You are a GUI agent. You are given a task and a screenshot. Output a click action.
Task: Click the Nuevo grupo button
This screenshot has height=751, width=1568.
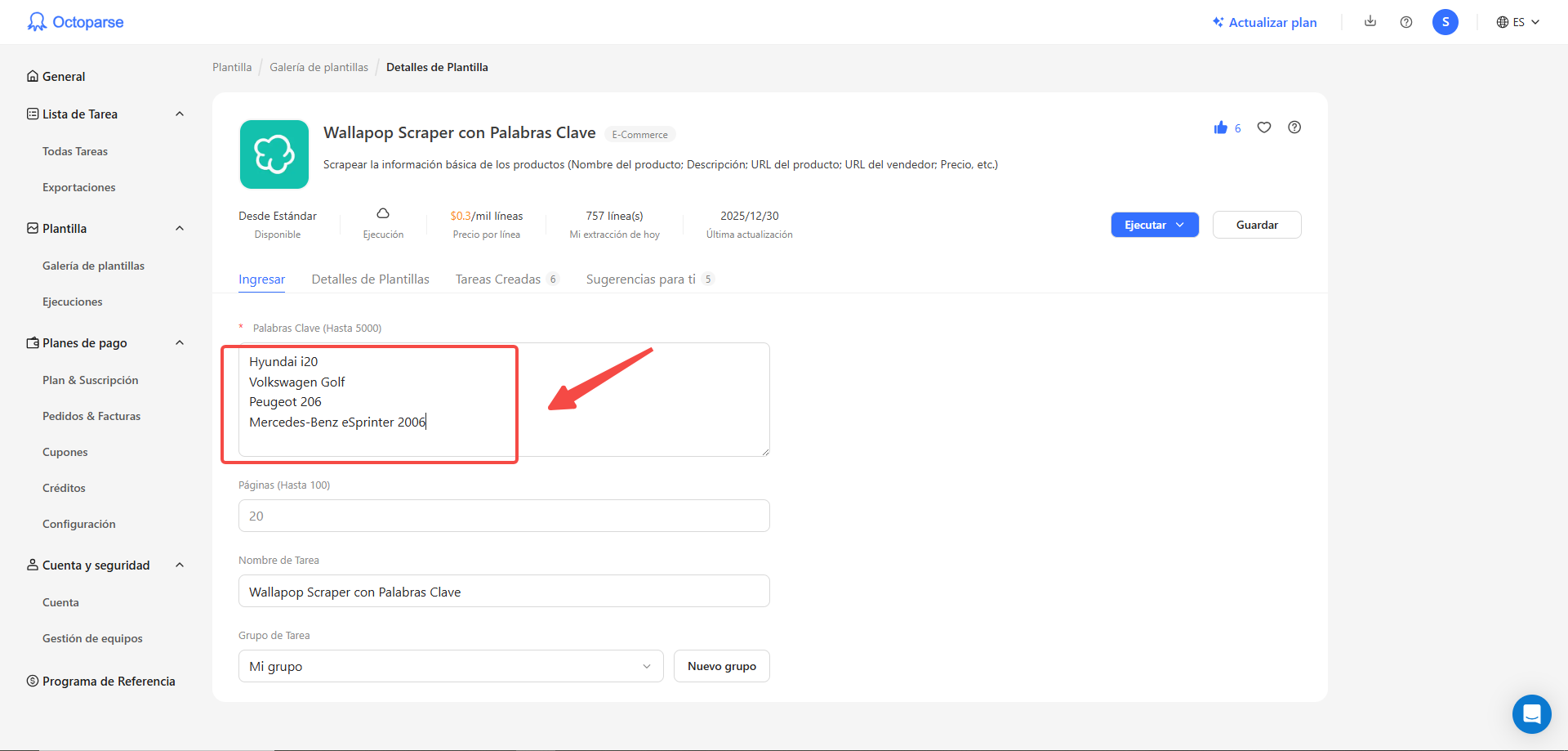(x=721, y=666)
